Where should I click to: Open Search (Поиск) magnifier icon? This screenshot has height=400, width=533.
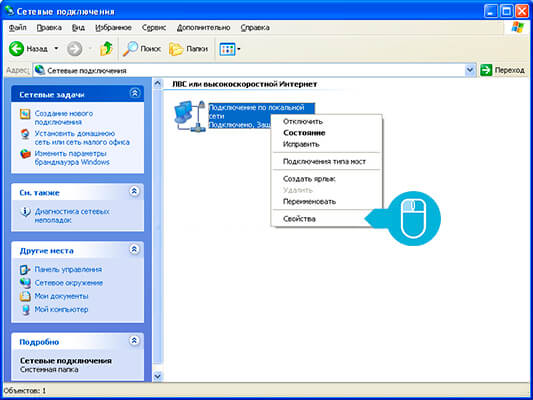coord(130,49)
